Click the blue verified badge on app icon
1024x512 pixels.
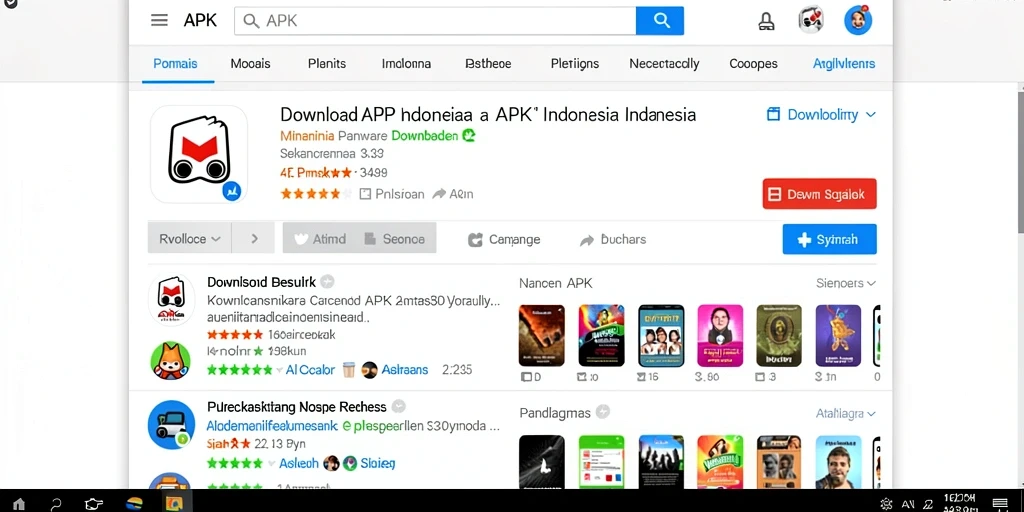[x=232, y=191]
